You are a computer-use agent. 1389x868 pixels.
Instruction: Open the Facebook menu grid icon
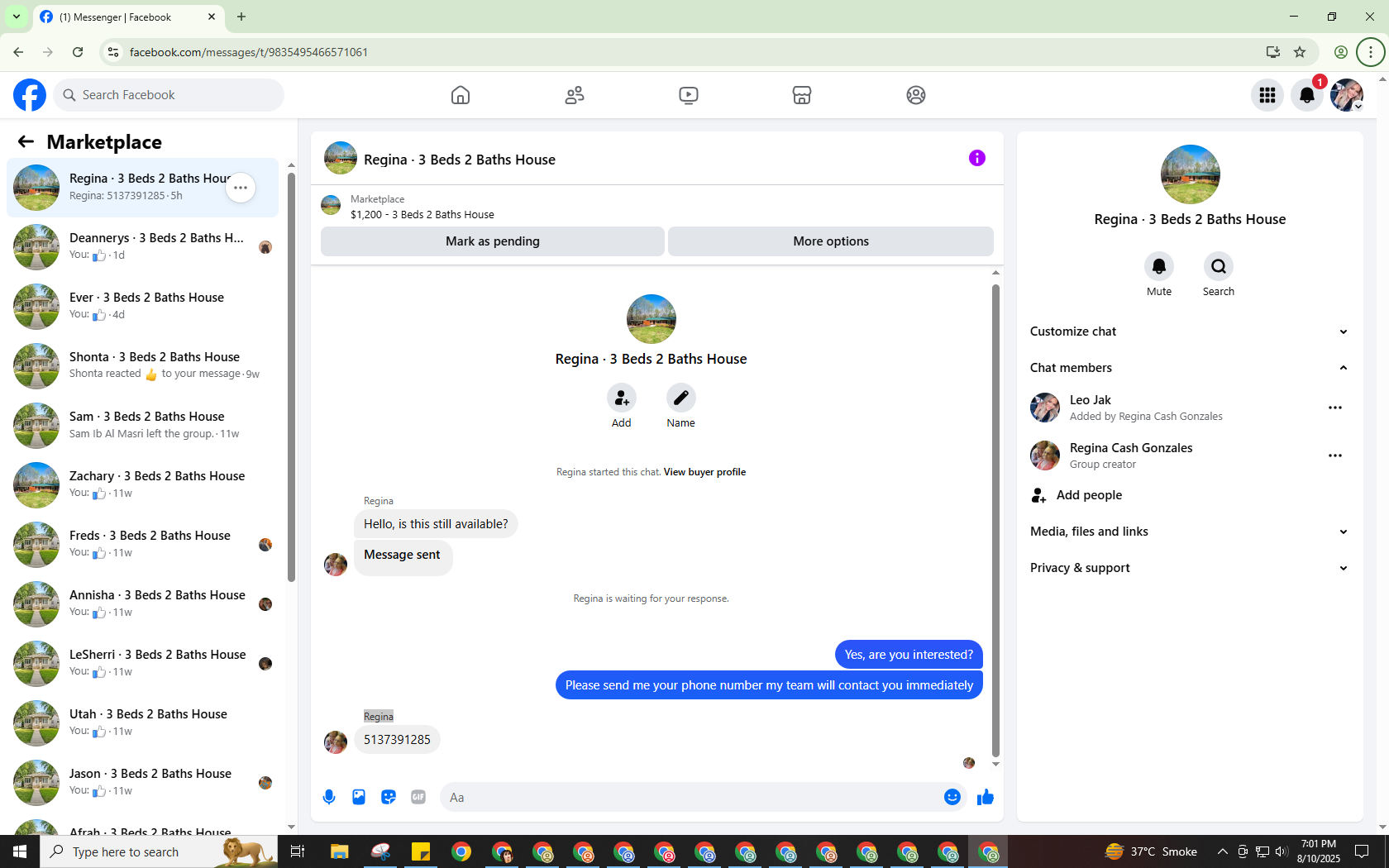[x=1267, y=95]
